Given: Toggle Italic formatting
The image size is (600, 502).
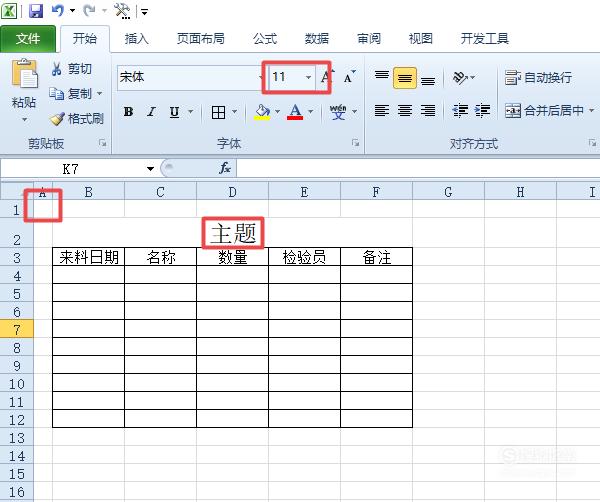Looking at the screenshot, I should point(152,112).
